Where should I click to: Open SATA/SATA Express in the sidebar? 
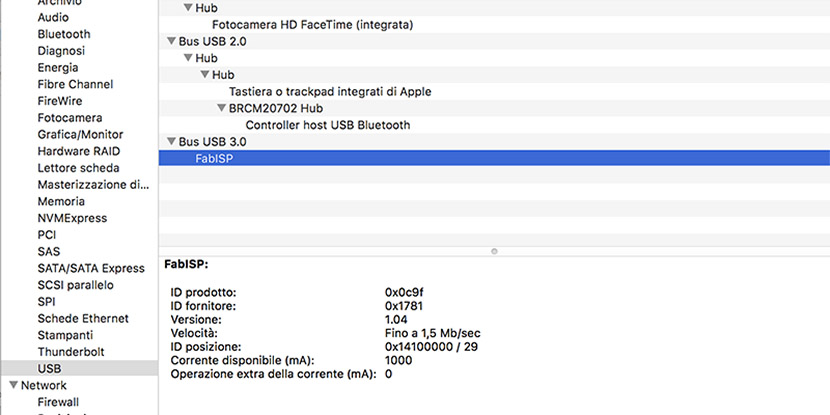coord(91,268)
